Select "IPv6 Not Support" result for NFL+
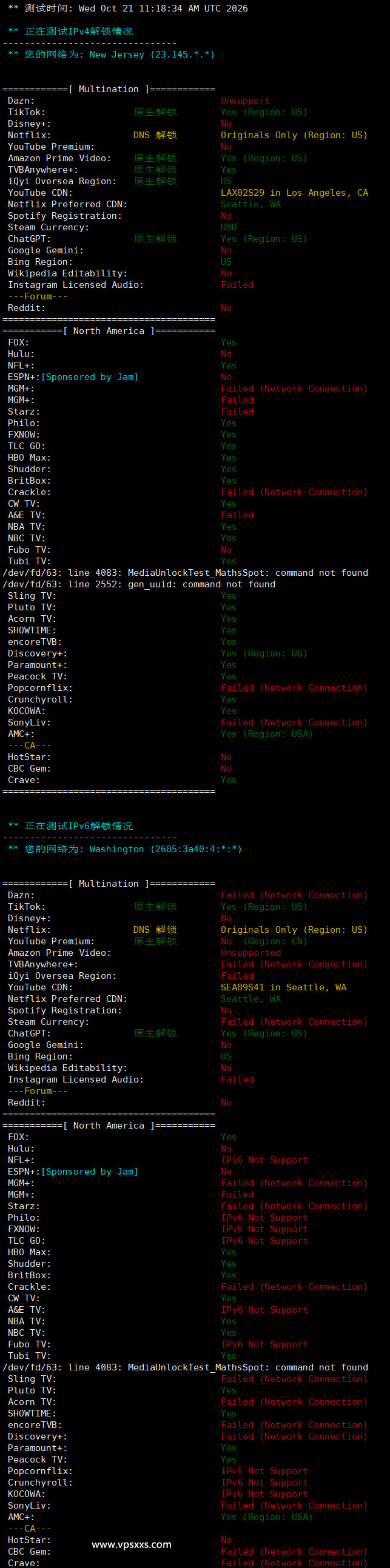Image resolution: width=390 pixels, height=1568 pixels. (x=264, y=1160)
